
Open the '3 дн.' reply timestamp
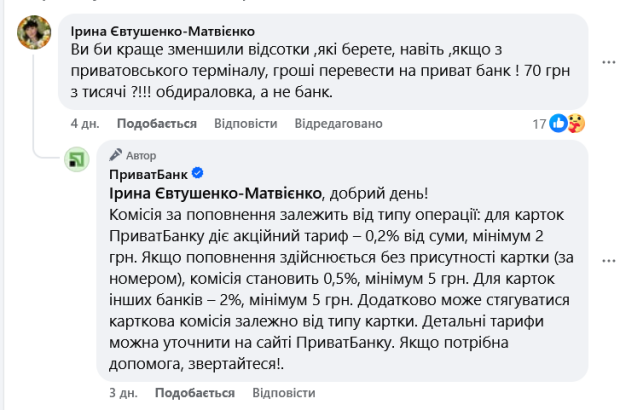[124, 393]
